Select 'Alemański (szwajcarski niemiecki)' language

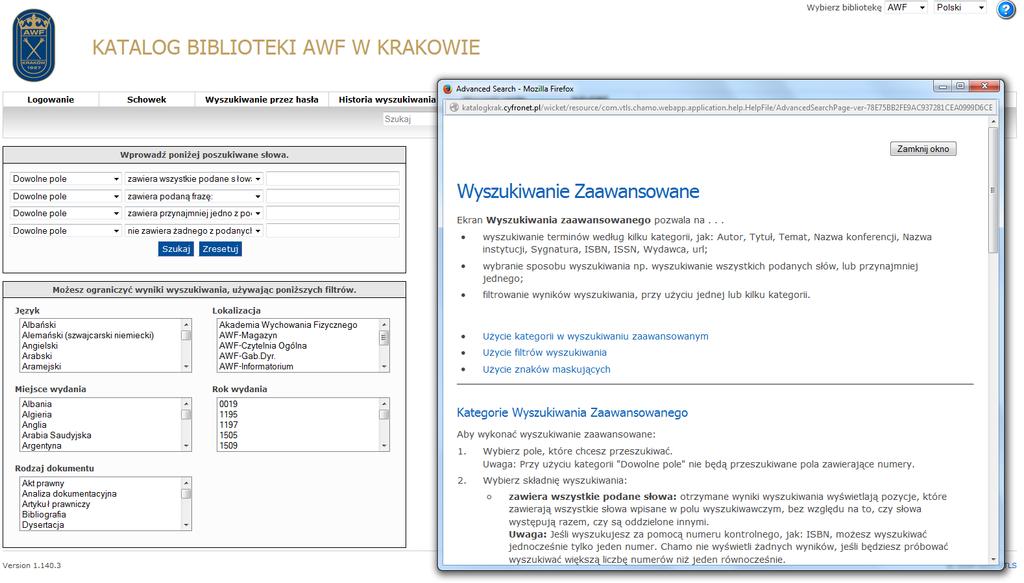[88, 336]
